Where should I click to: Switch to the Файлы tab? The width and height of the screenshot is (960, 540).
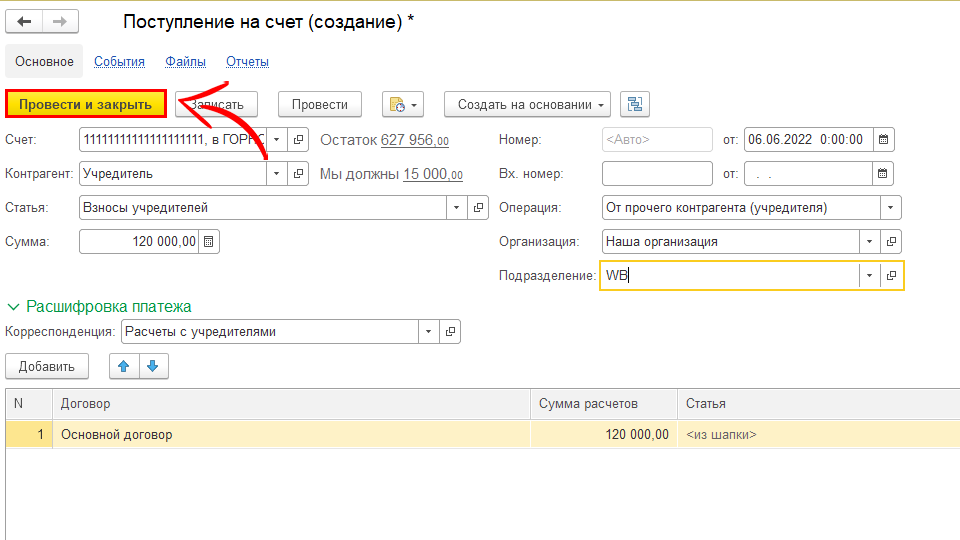coord(185,62)
